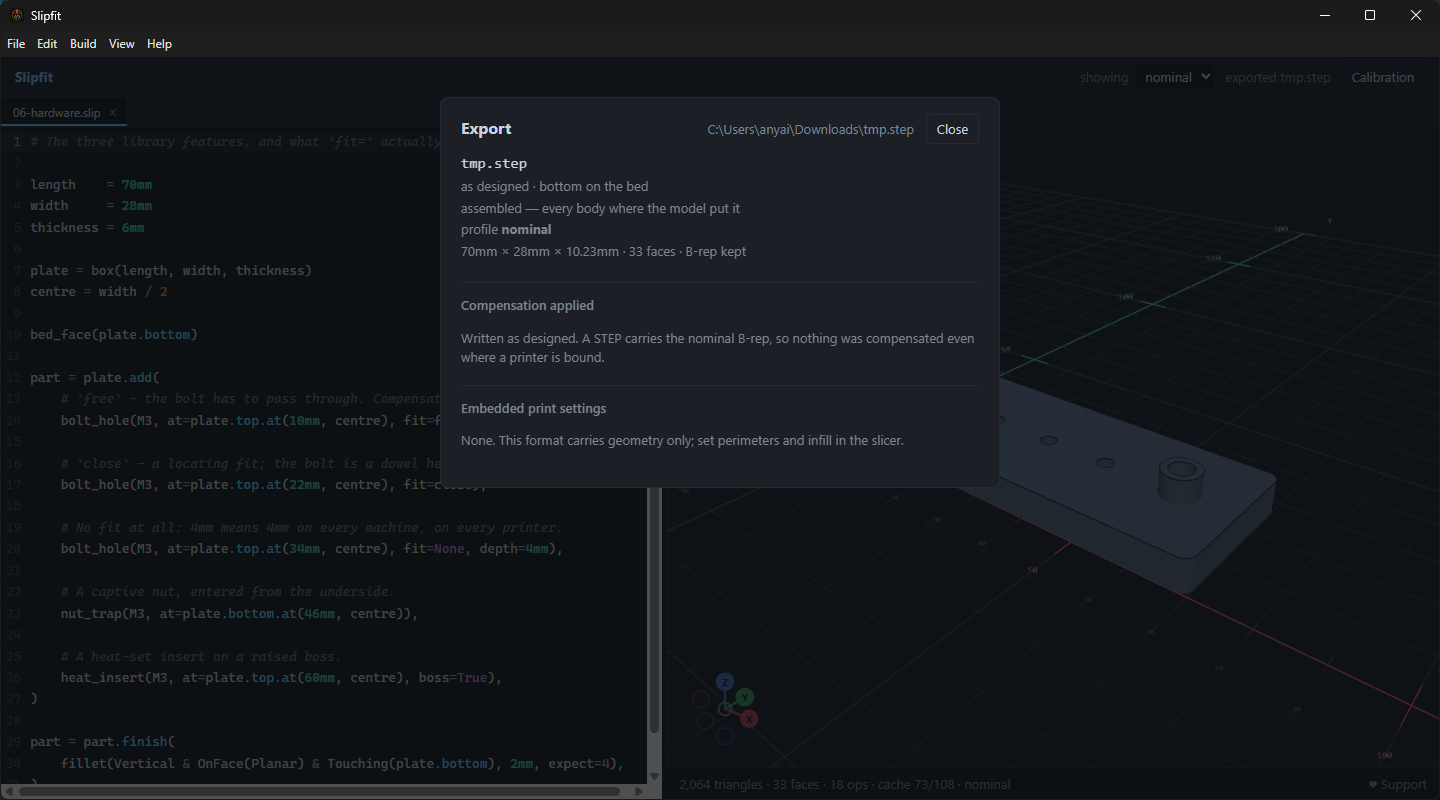Screen dimensions: 1440x800
Task: Click the Compensation applied heading
Action: click(527, 306)
